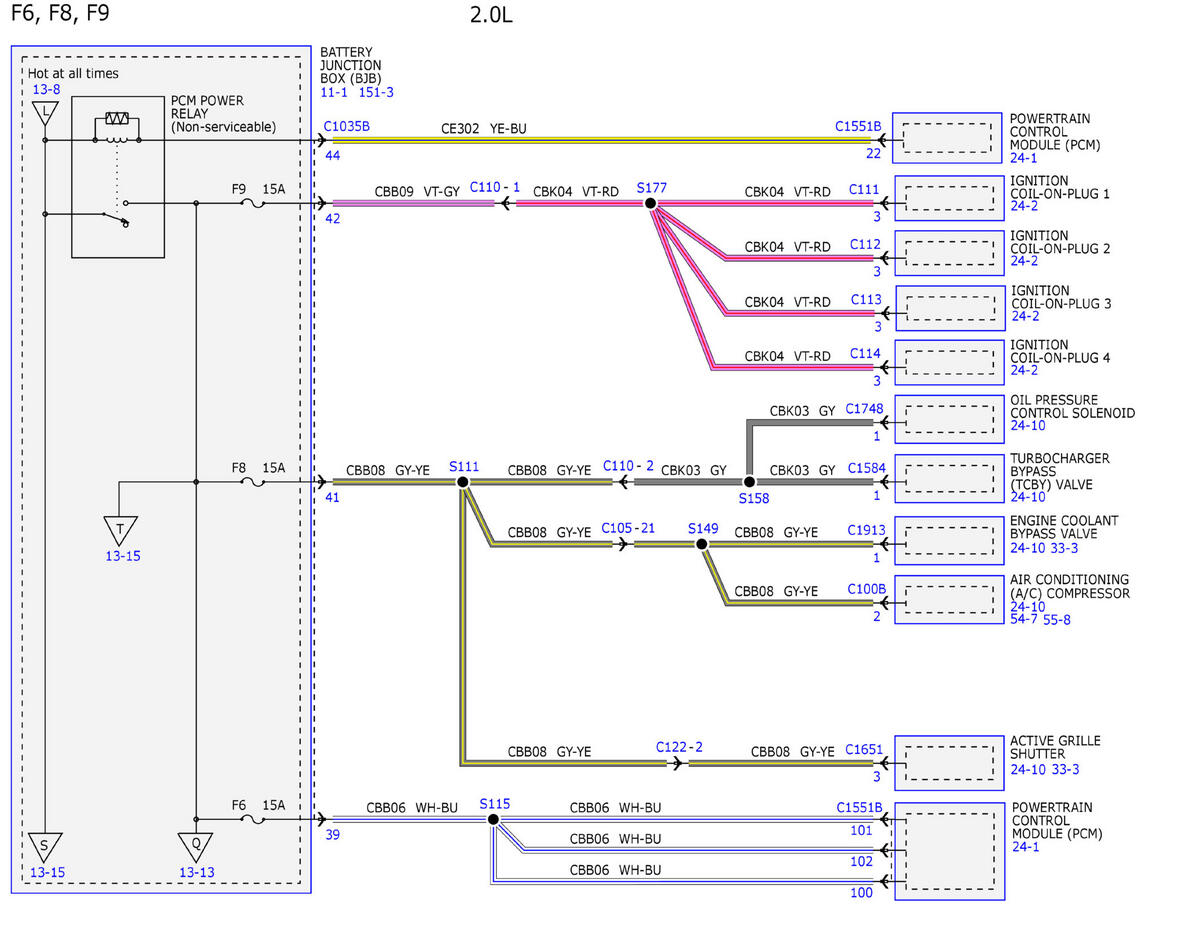Select the S115 splice node
This screenshot has height=927, width=1200.
493,819
